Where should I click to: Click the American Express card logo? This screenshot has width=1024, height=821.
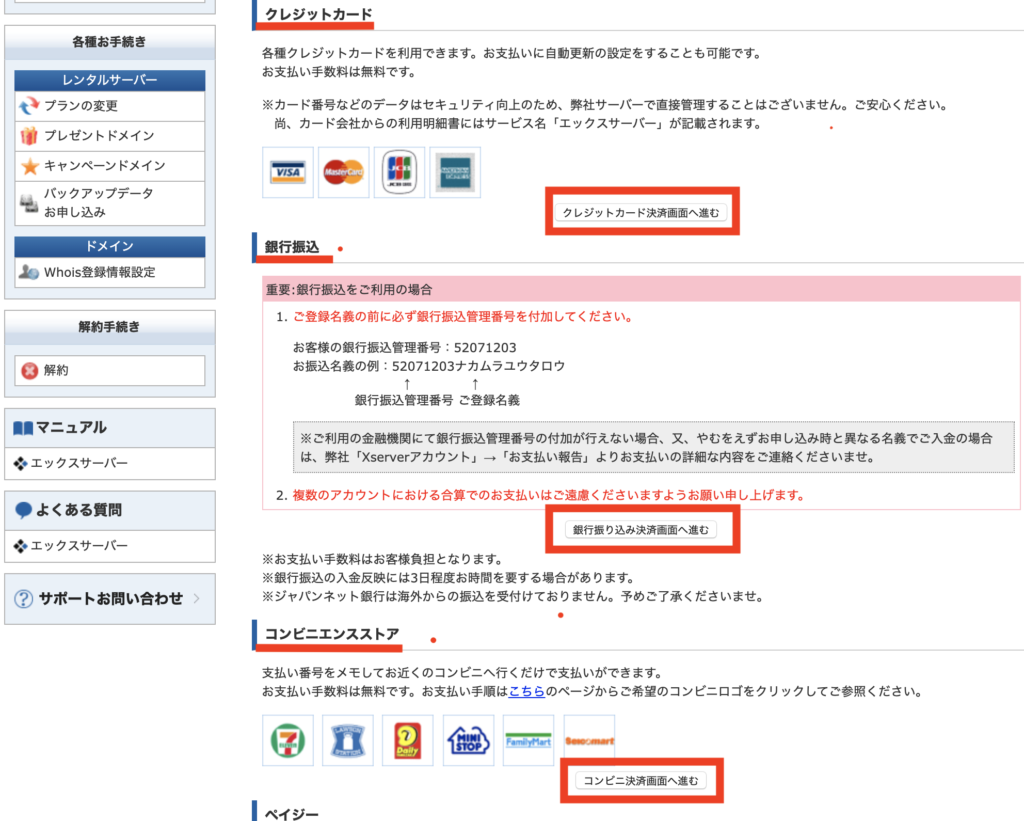pyautogui.click(x=455, y=172)
